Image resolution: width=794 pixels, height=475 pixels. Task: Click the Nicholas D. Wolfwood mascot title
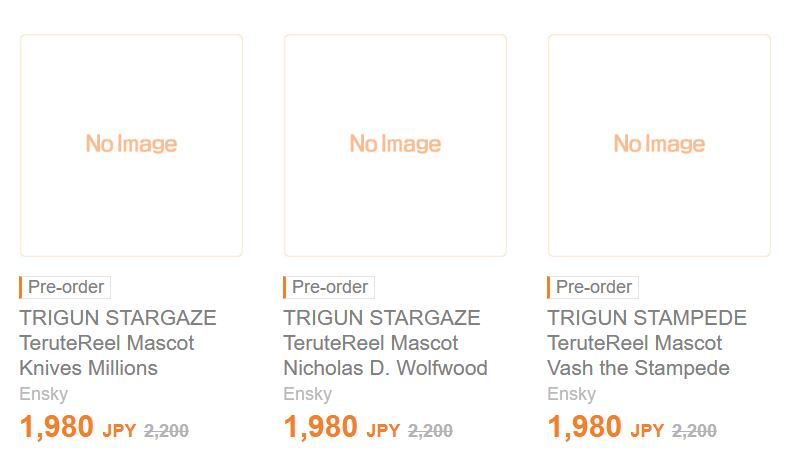pyautogui.click(x=385, y=343)
